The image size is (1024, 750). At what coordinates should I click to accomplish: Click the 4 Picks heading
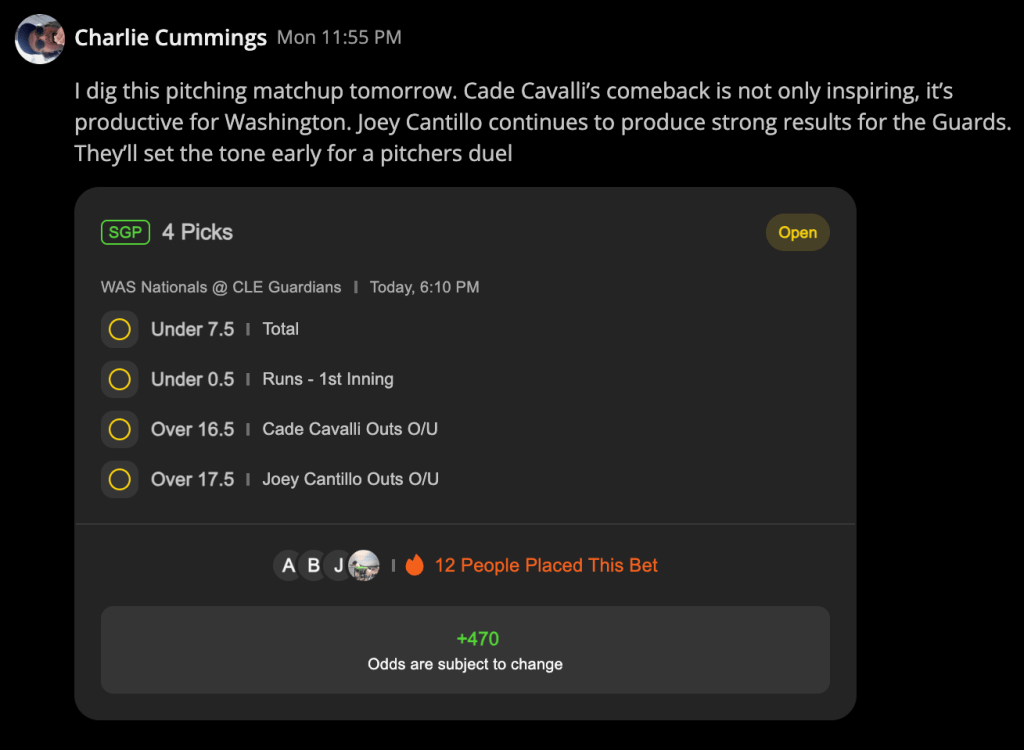point(197,232)
